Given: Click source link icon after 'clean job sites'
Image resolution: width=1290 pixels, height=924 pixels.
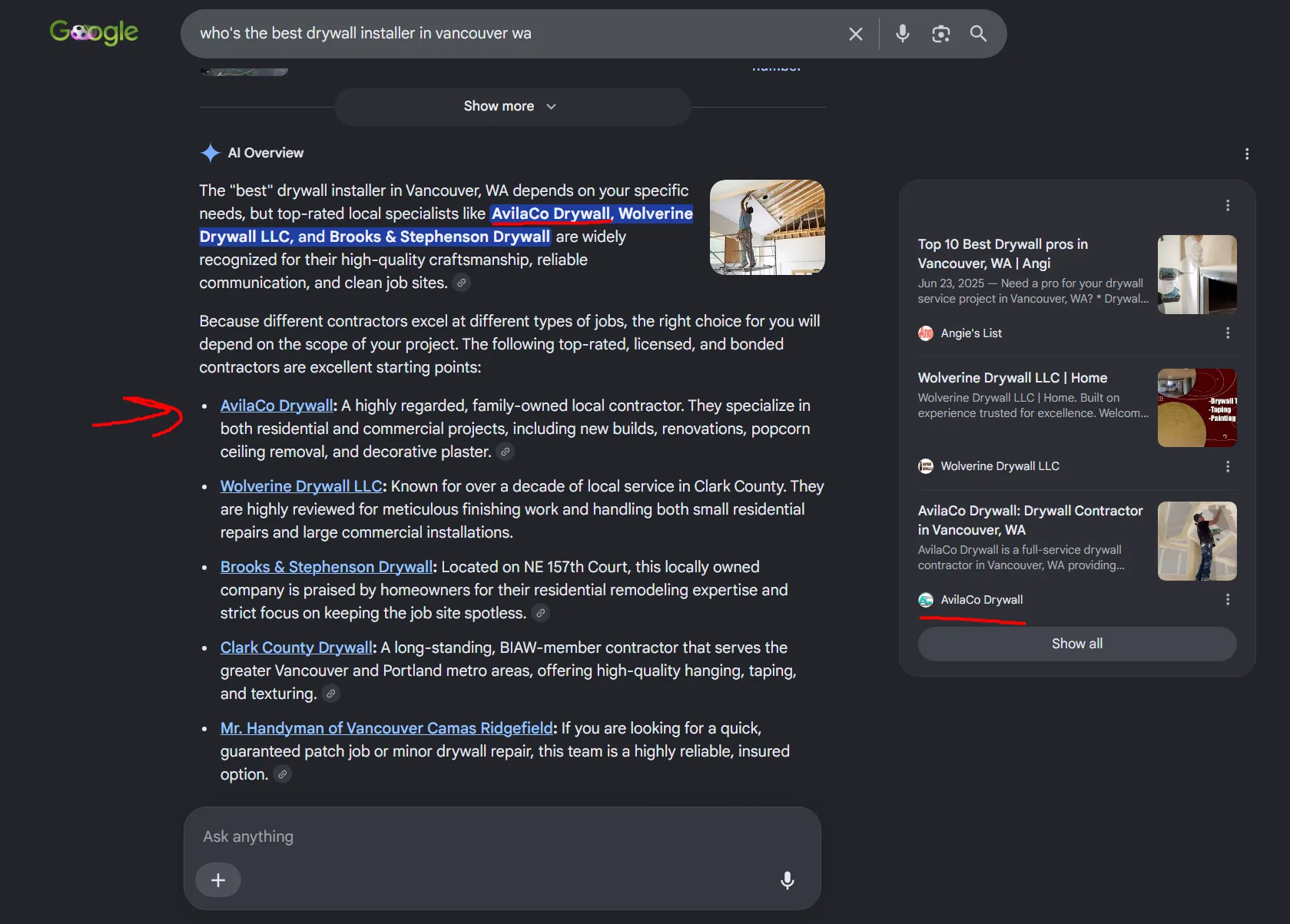Looking at the screenshot, I should coord(461,283).
